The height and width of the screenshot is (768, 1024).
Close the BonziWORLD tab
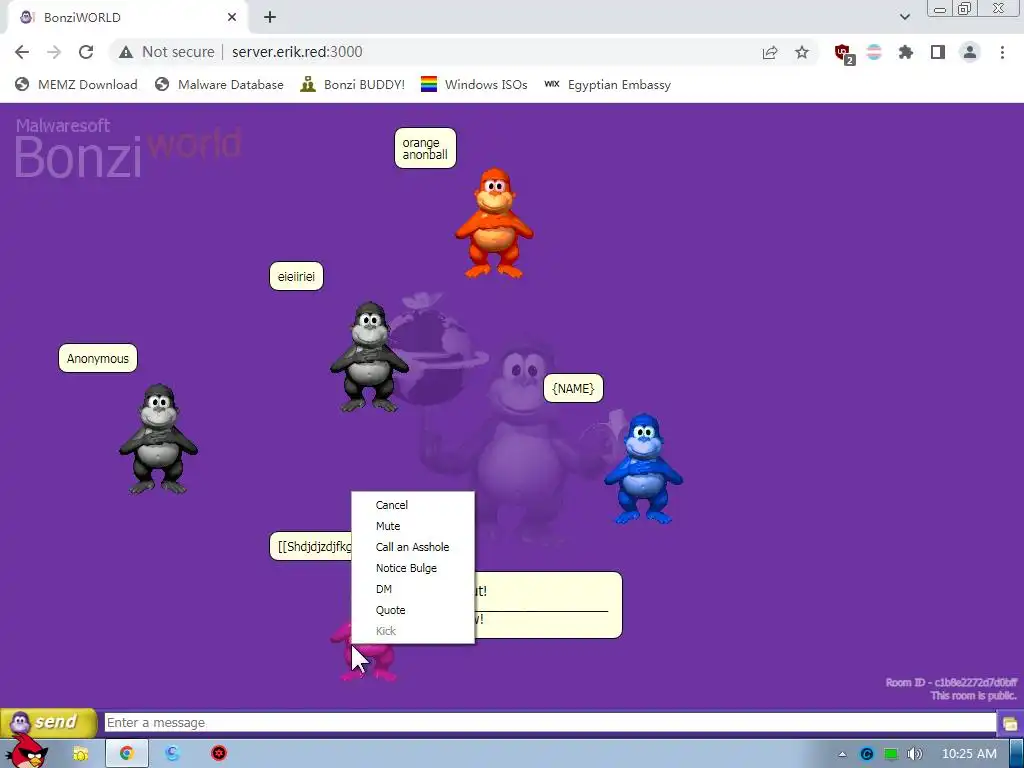click(x=232, y=18)
